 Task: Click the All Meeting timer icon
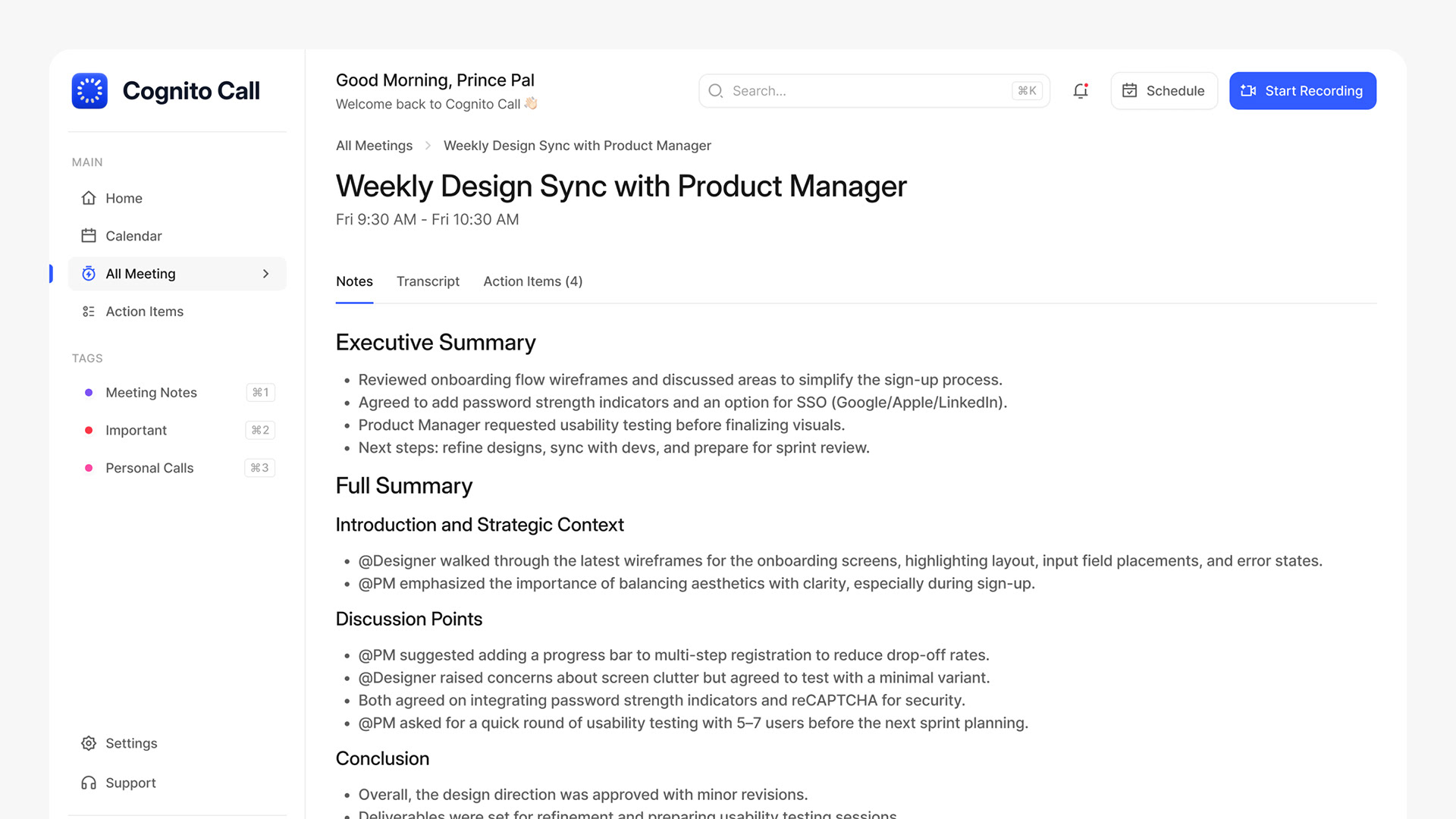click(x=89, y=274)
